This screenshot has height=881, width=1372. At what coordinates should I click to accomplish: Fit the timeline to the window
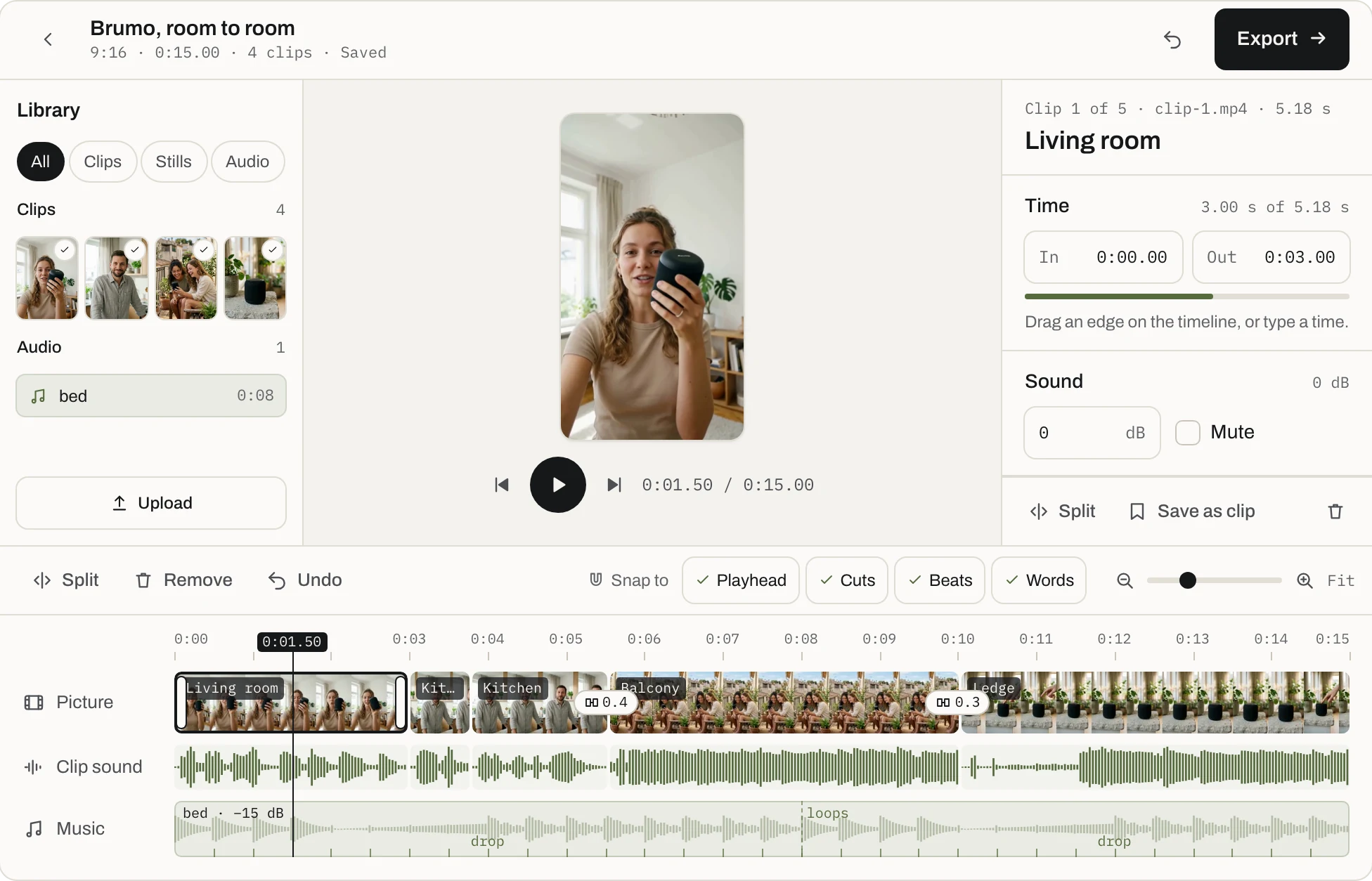[x=1340, y=580]
